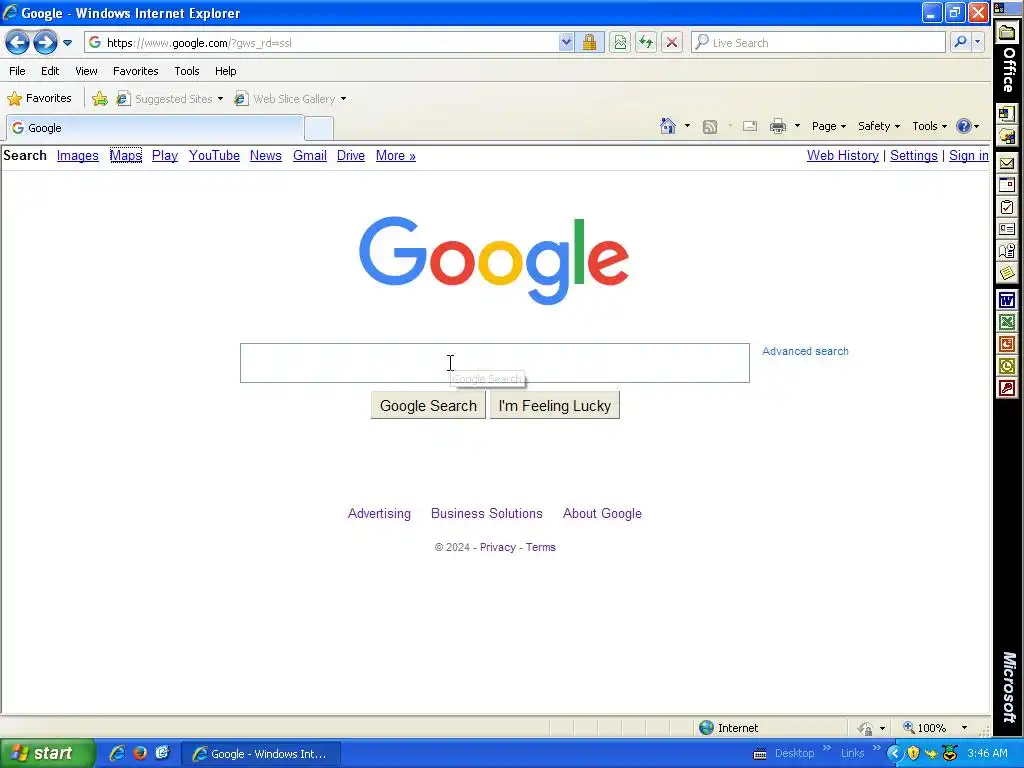Open the YouTube link
This screenshot has height=768, width=1024.
[x=214, y=155]
